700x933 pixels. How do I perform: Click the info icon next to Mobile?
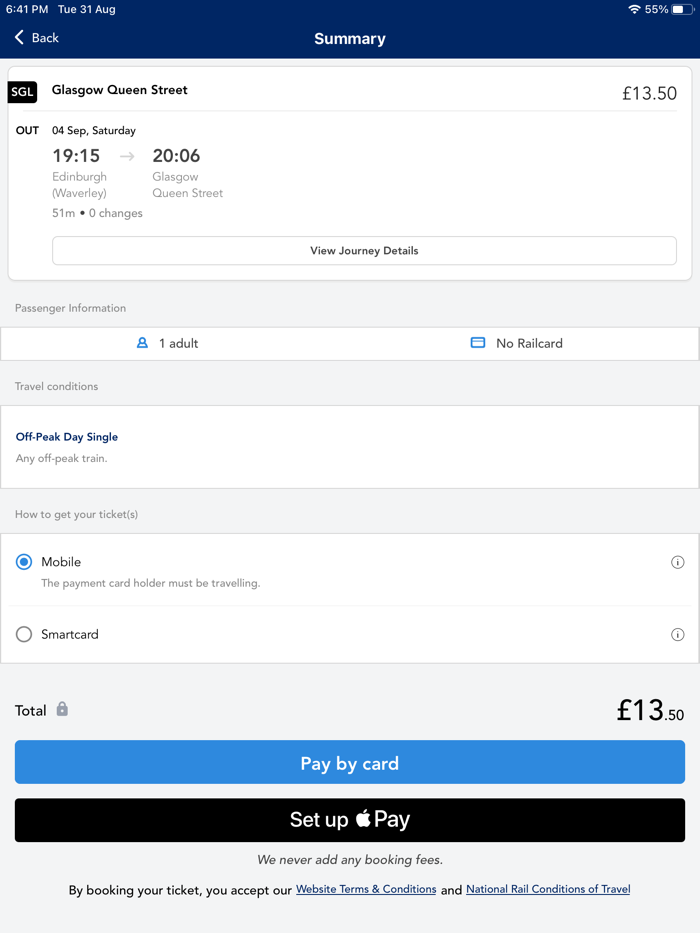(x=678, y=562)
